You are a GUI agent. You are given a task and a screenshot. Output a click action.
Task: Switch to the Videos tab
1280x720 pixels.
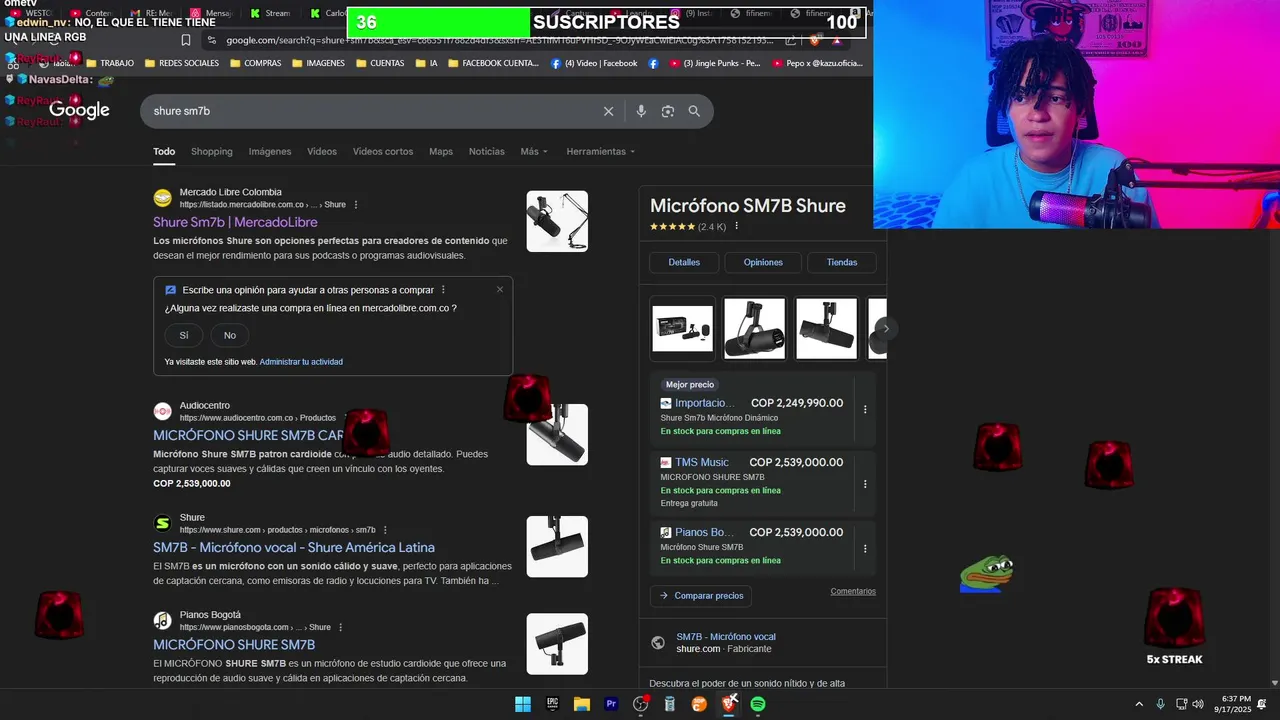[x=322, y=152]
